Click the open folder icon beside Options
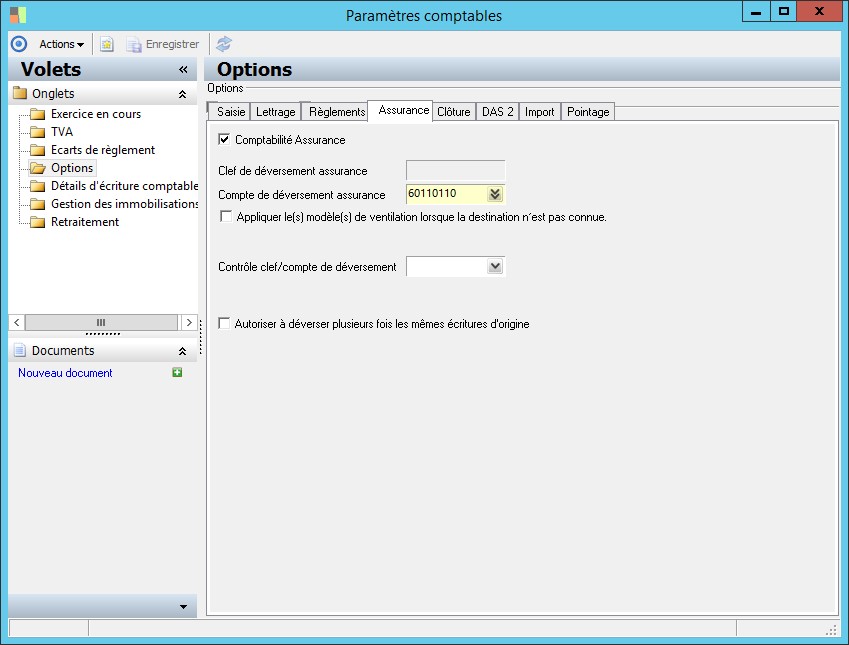 37,168
